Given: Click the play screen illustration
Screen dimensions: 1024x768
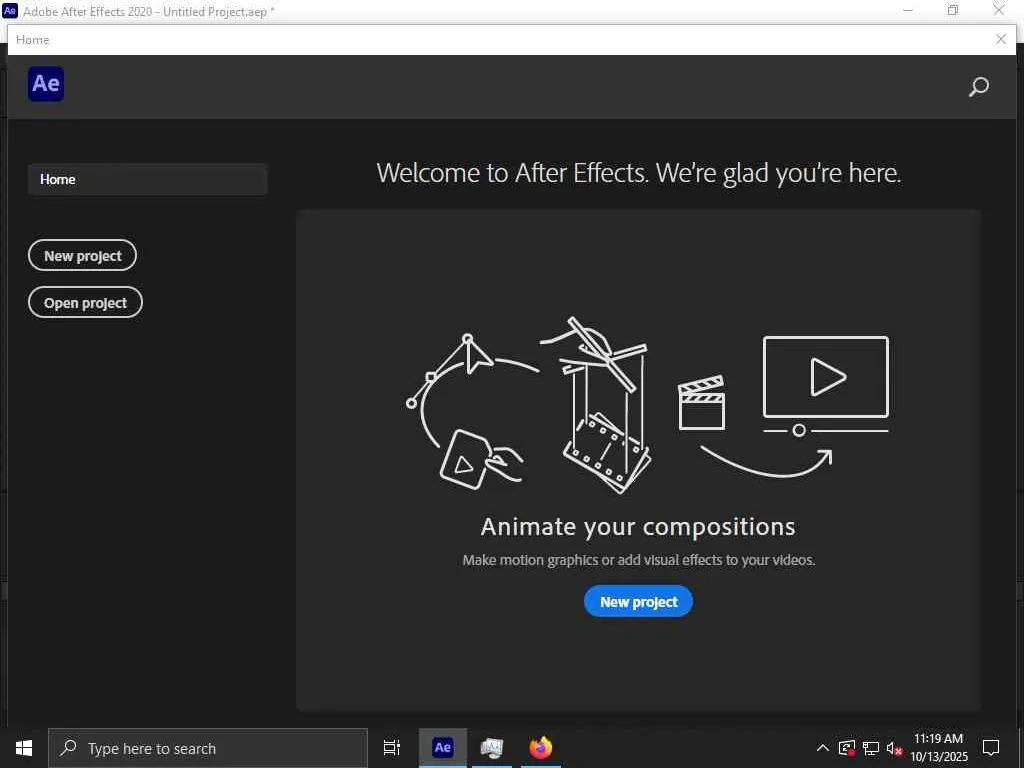Looking at the screenshot, I should click(826, 385).
